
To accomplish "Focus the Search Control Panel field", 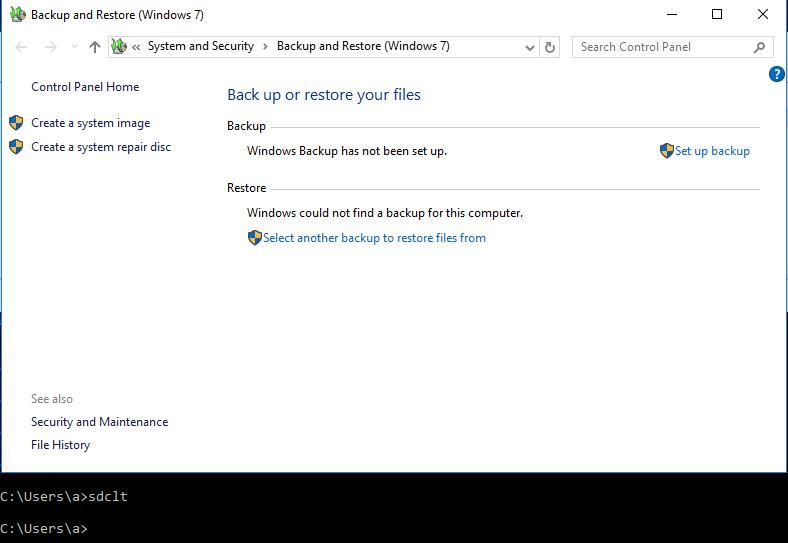I will (672, 47).
